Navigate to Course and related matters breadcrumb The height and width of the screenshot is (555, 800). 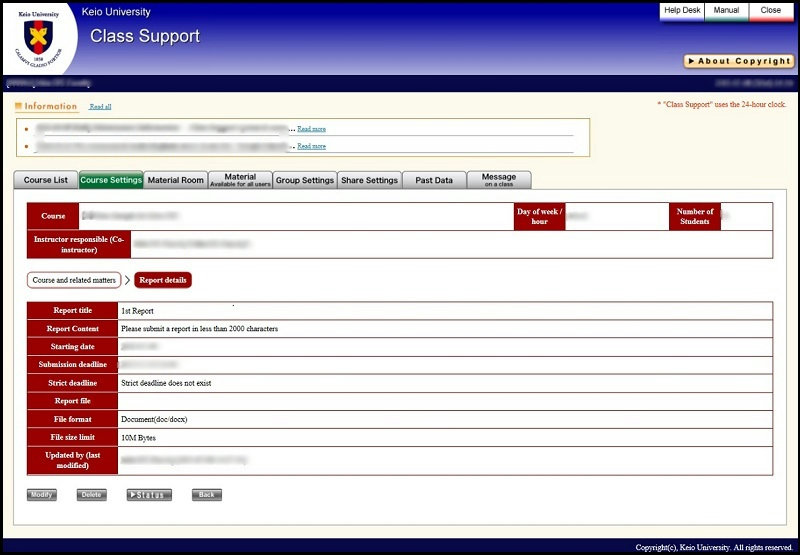tap(74, 280)
